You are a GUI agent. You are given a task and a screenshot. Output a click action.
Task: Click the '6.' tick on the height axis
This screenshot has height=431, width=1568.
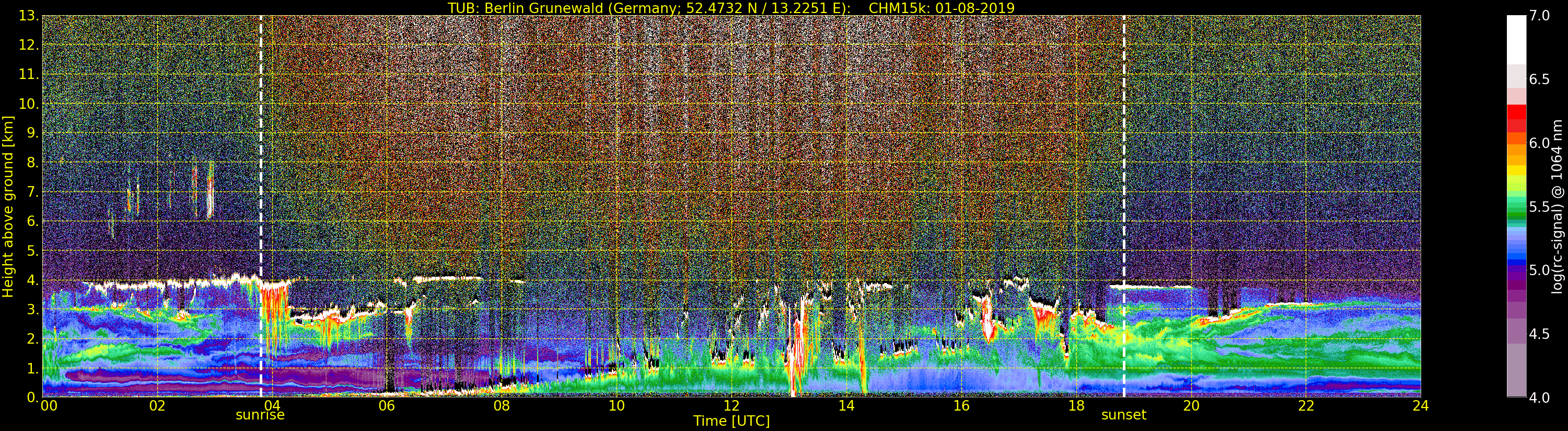[x=33, y=221]
